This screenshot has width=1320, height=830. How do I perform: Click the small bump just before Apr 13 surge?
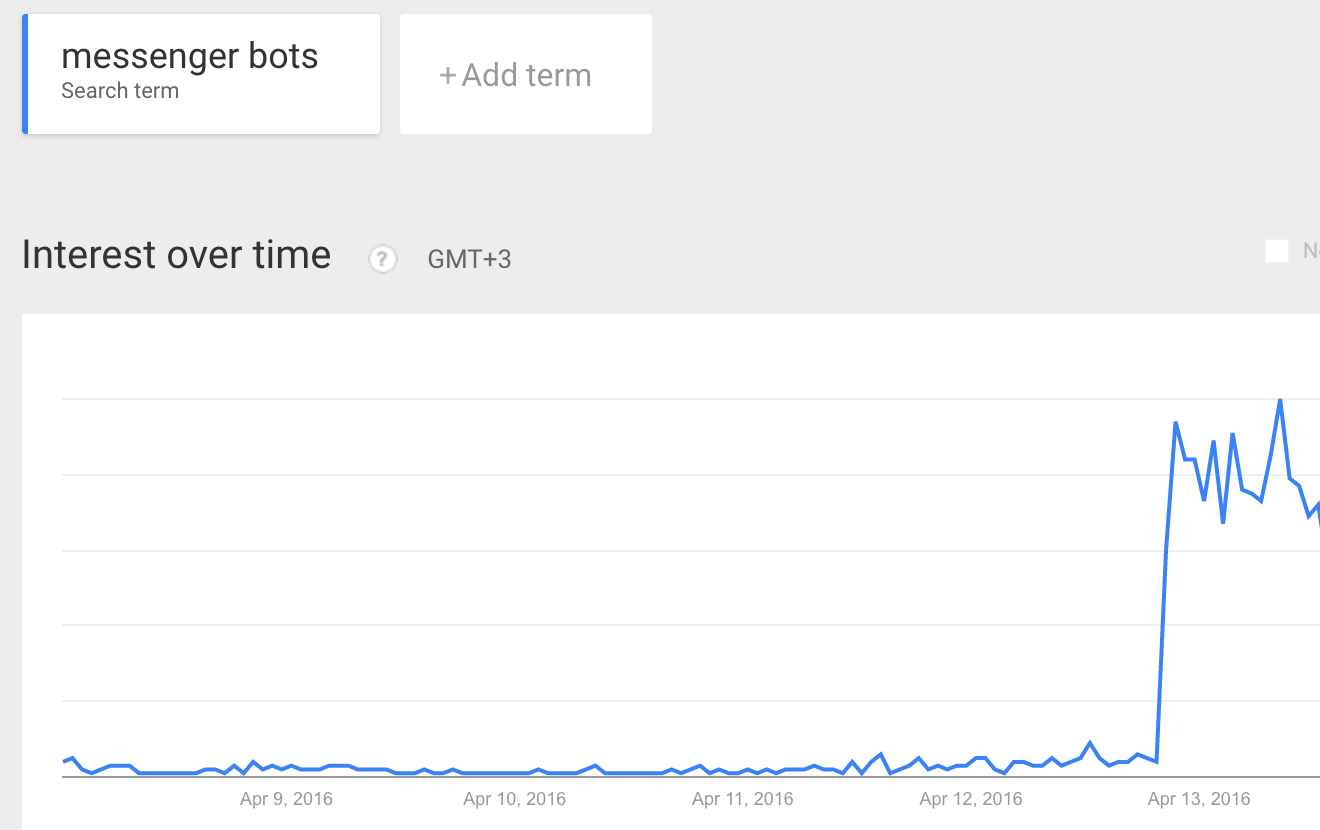(1090, 743)
